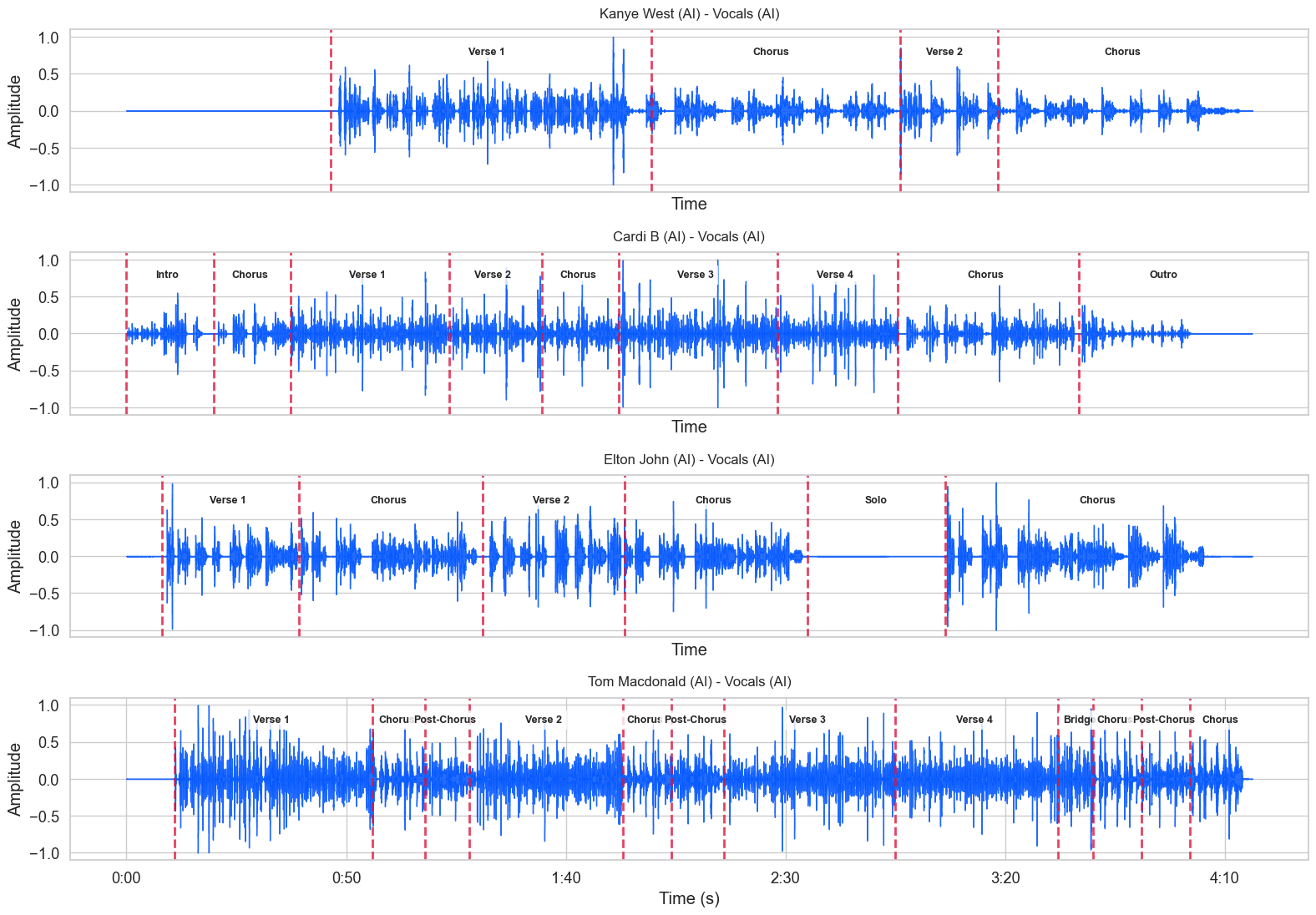The image size is (1316, 915).
Task: Click the 1.0 amplitude tick of Cardi B plot
Action: [x=48, y=260]
